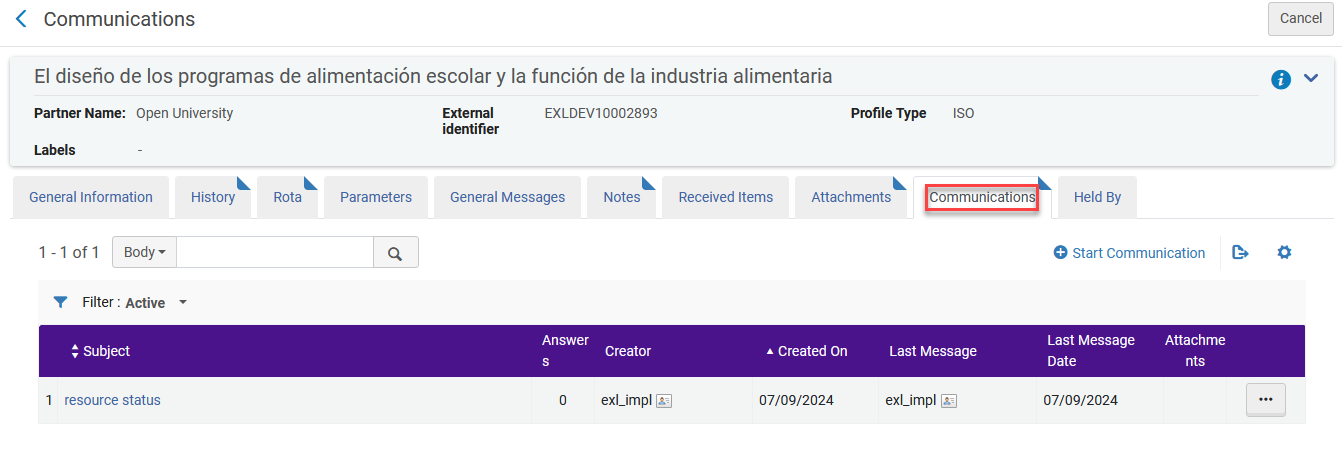Open the Received Items tab
1342x453 pixels.
click(x=725, y=197)
